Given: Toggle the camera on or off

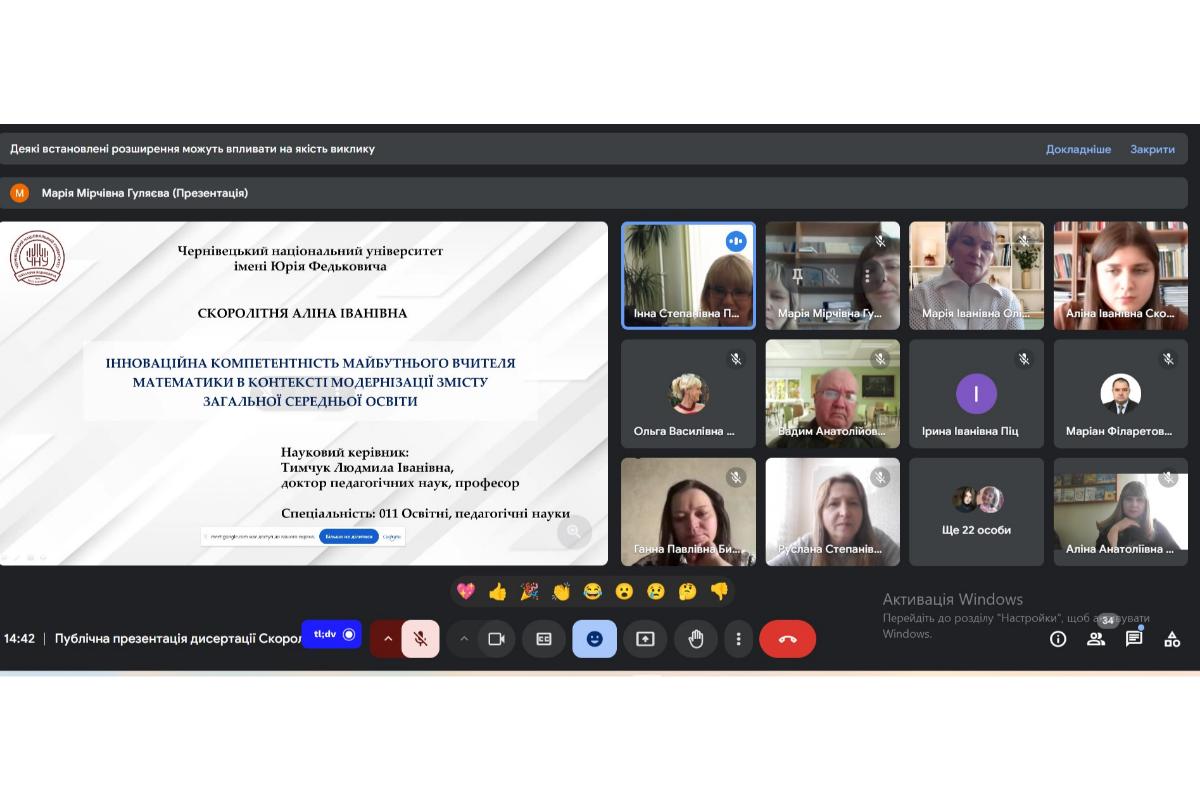Looking at the screenshot, I should (496, 639).
